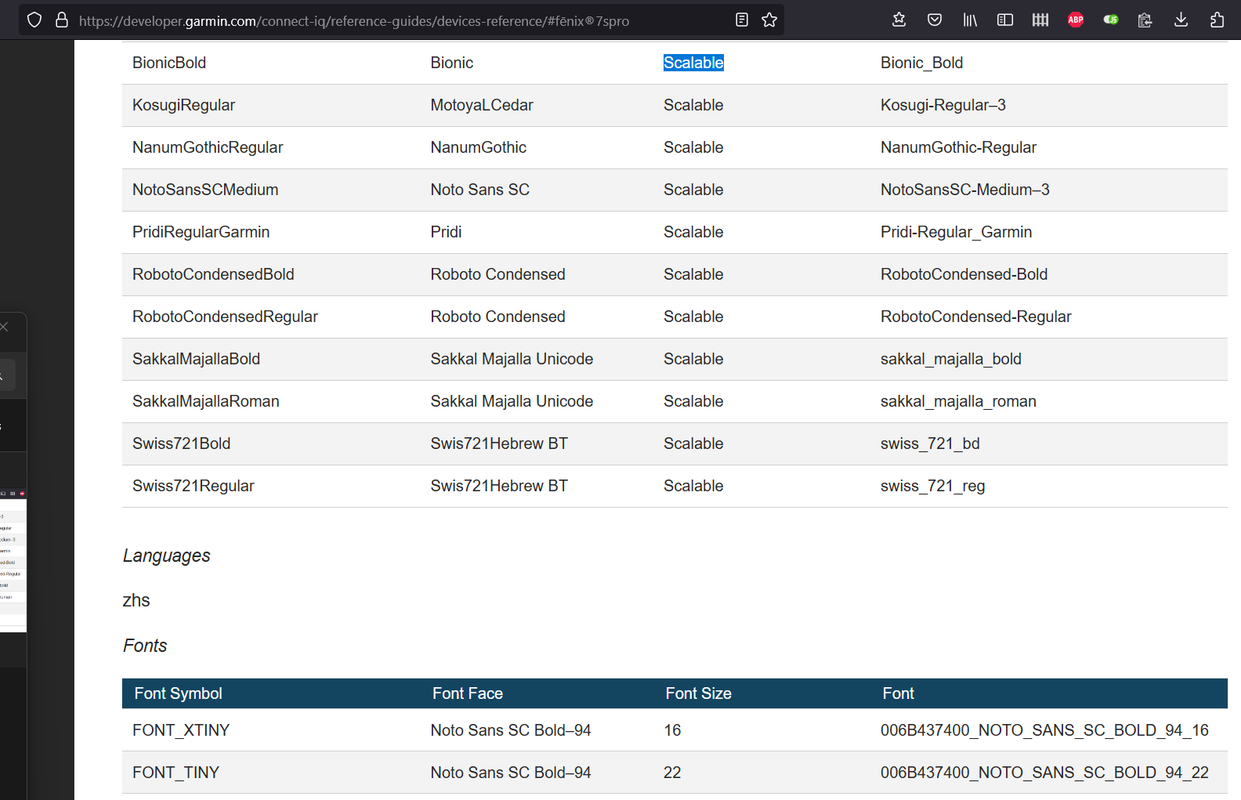
Task: Click font size 16 cell
Action: click(673, 730)
